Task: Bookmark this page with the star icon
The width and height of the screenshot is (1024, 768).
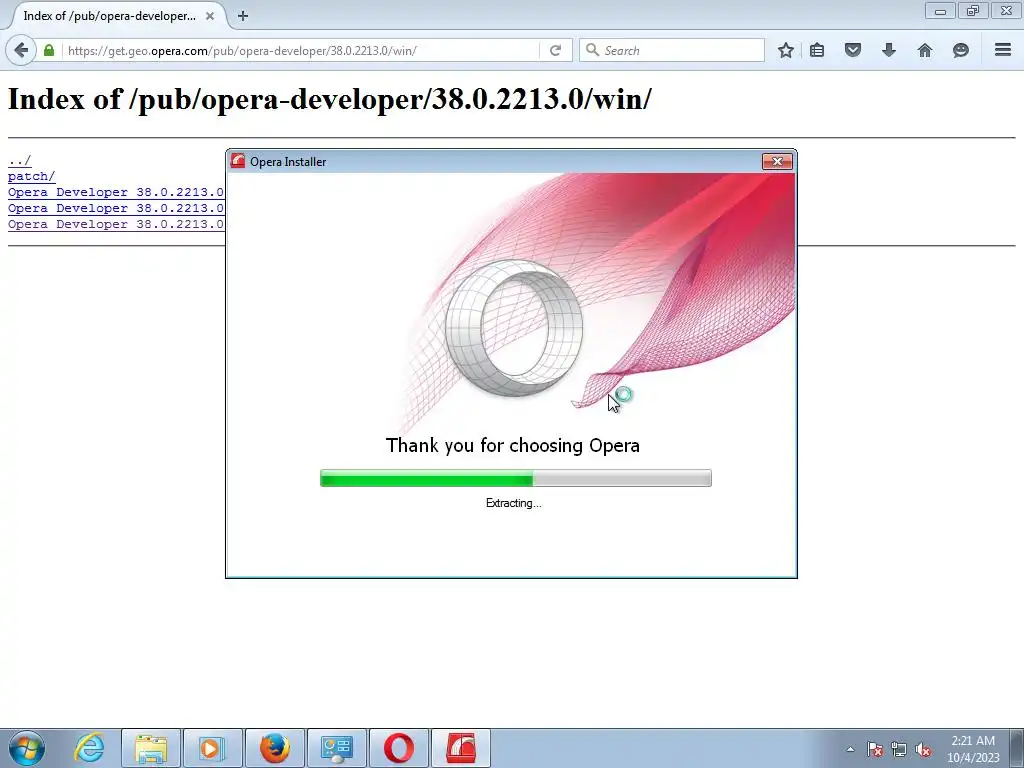Action: pos(786,50)
